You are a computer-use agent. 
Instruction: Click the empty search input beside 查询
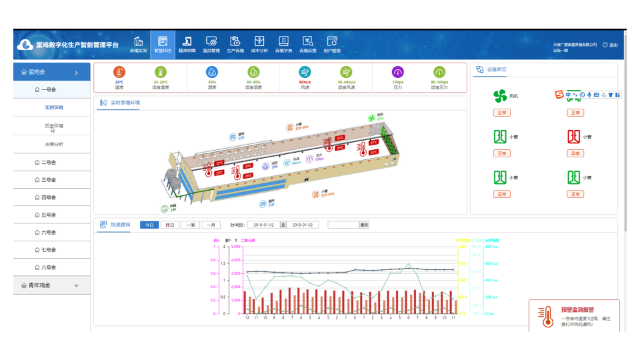pyautogui.click(x=343, y=225)
